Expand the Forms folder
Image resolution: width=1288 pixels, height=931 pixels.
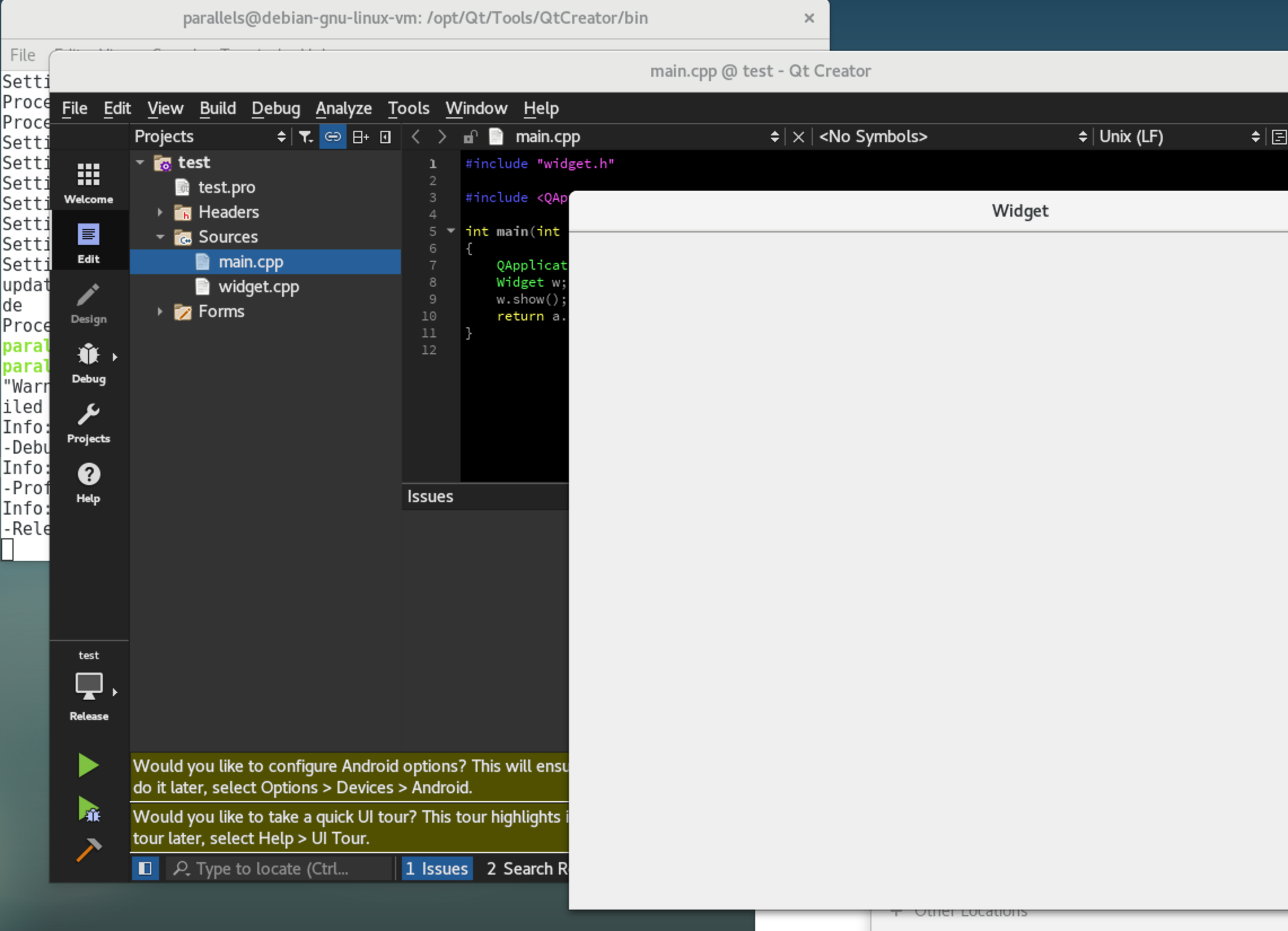coord(160,311)
